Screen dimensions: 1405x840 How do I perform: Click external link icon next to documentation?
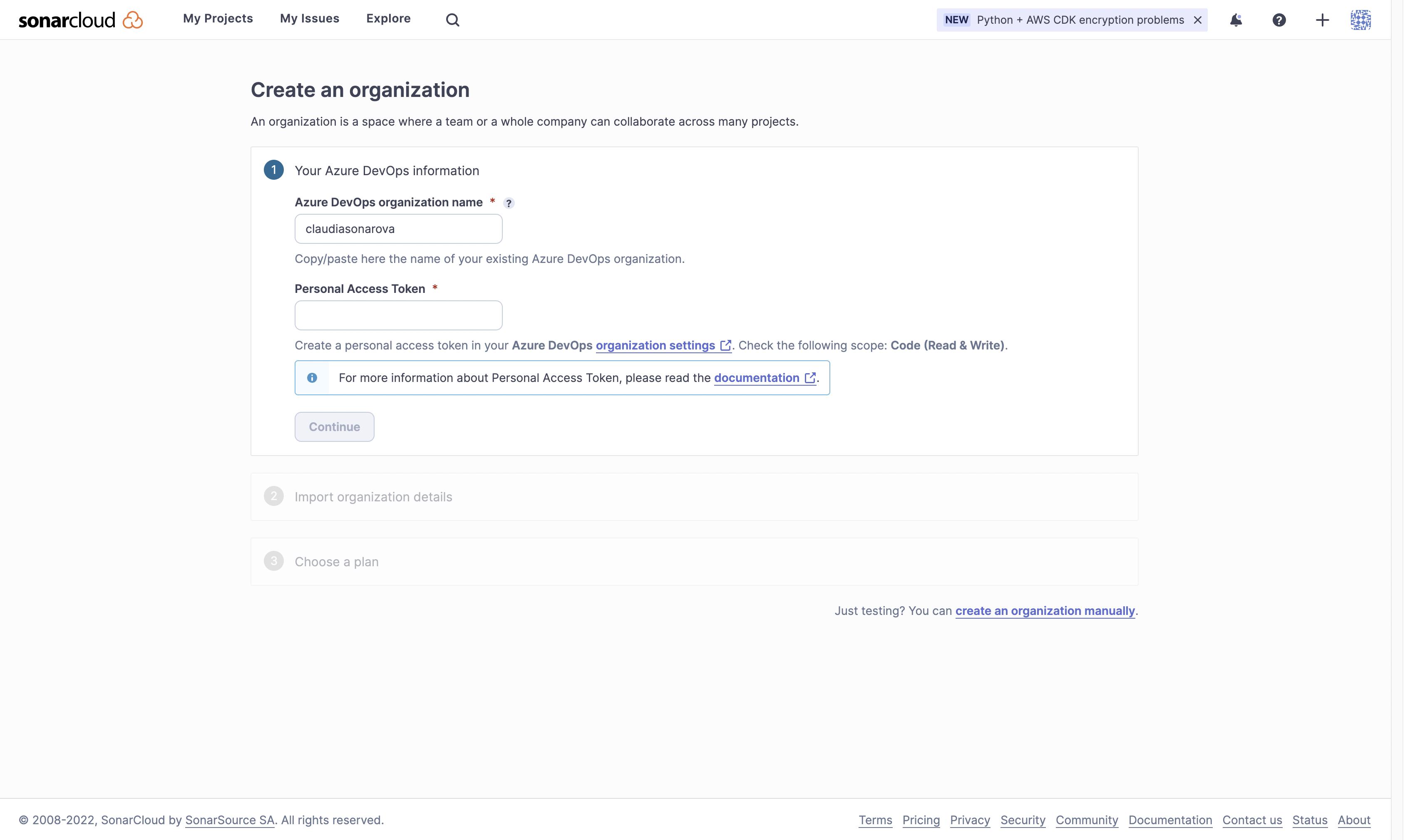[809, 377]
